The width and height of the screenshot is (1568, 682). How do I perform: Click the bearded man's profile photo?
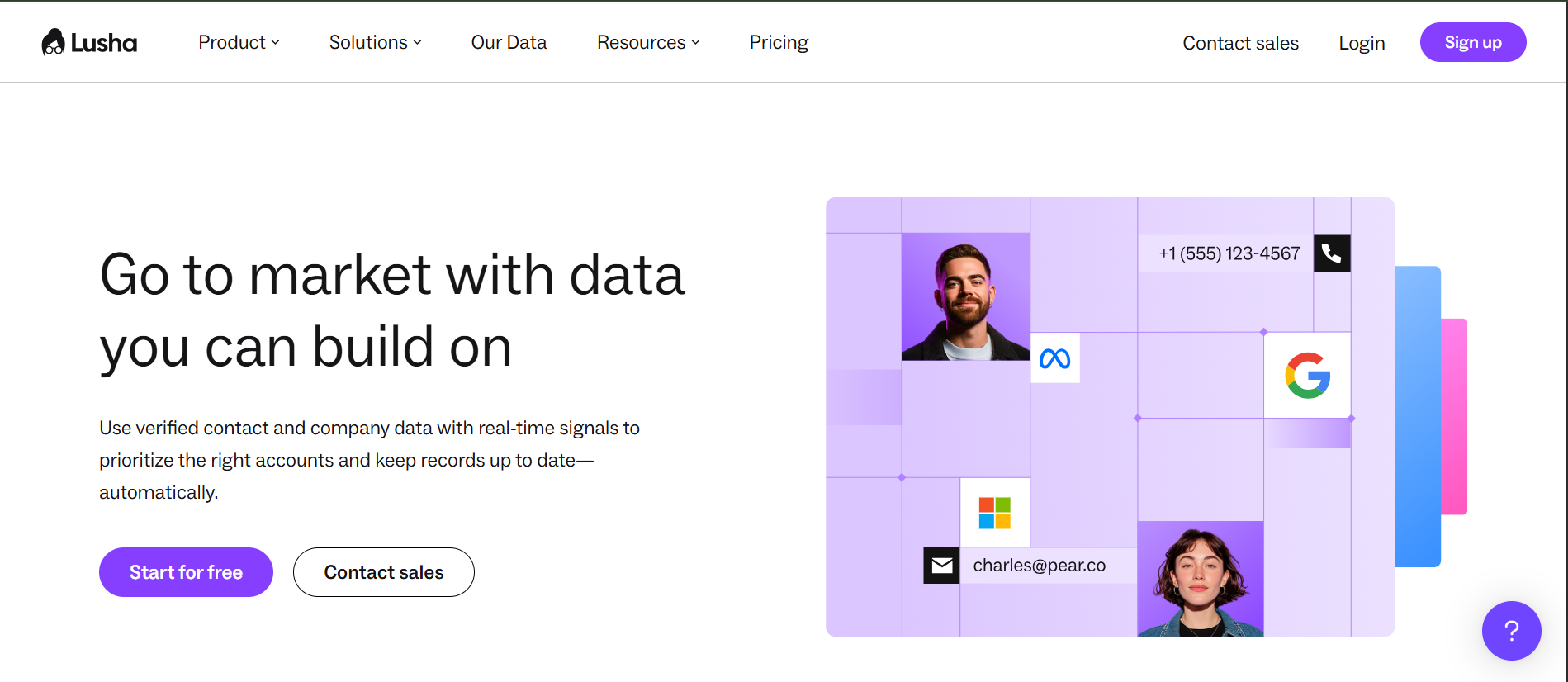point(965,297)
